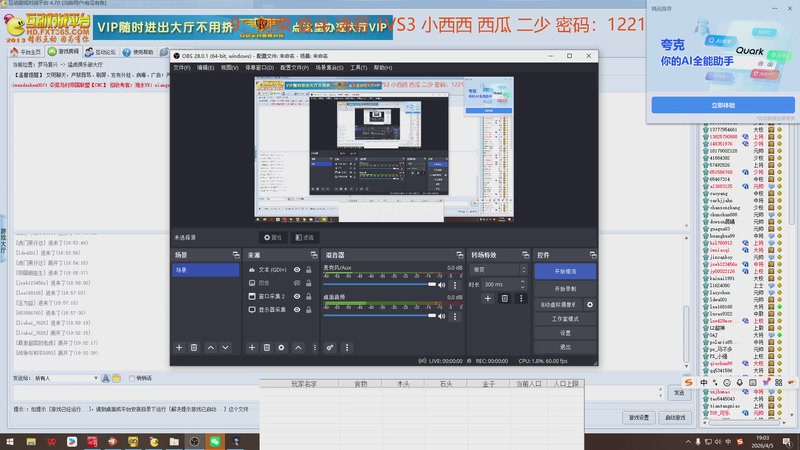
Task: Click Quark ad try-now blue button
Action: [723, 105]
